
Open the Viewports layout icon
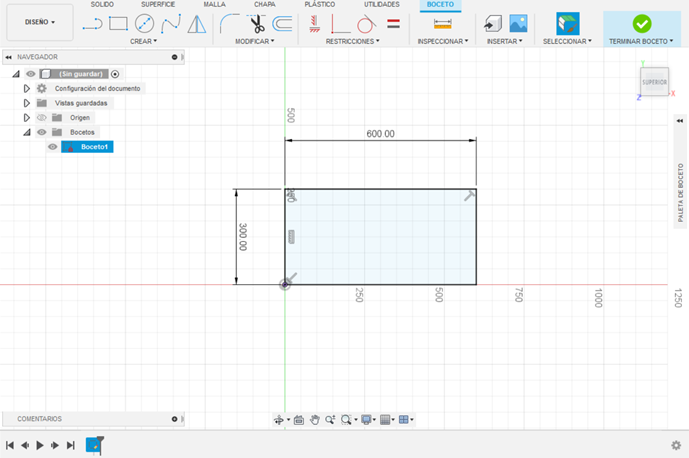[403, 420]
